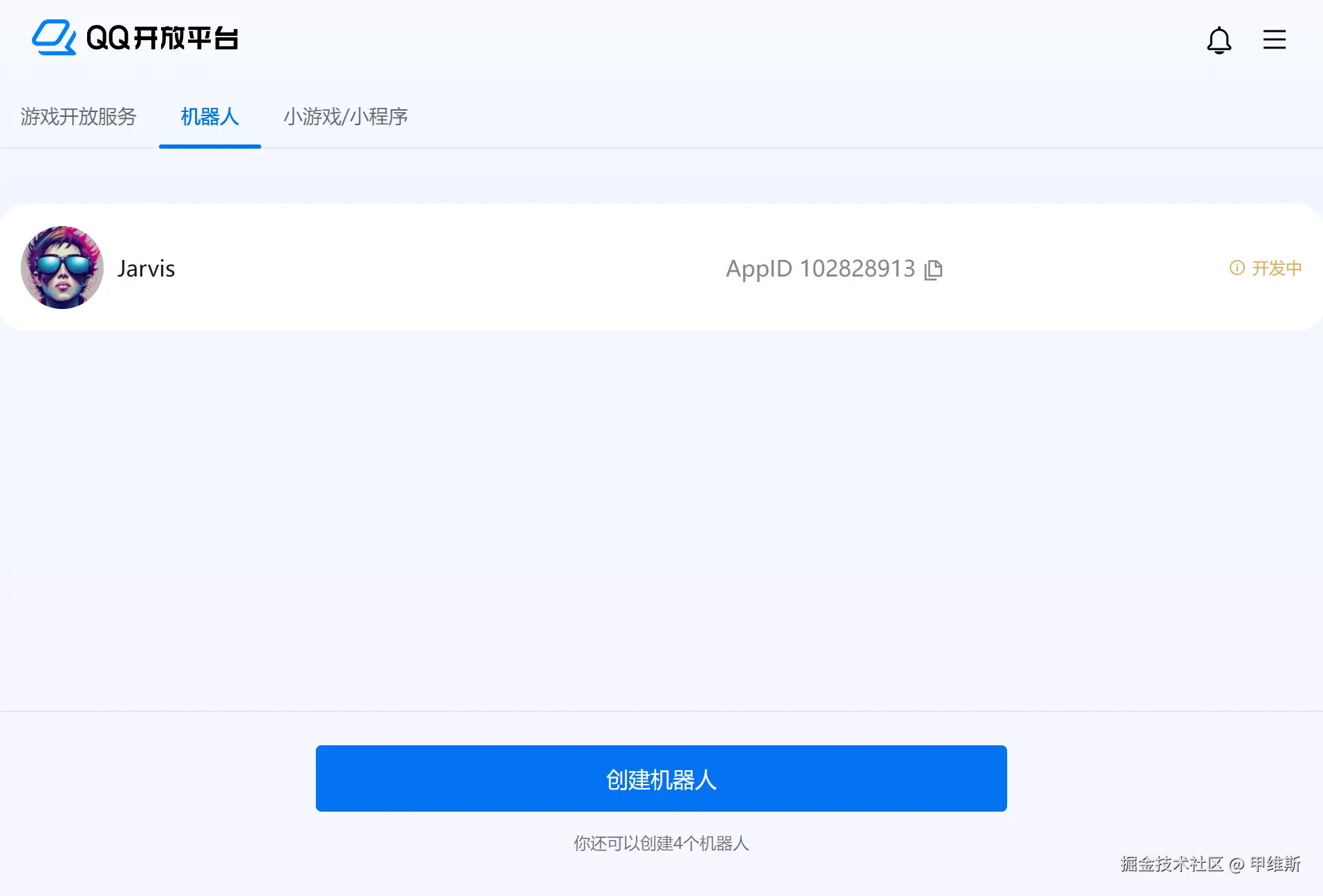Click the QQ Open Platform logo icon
The width and height of the screenshot is (1323, 896).
click(x=54, y=37)
